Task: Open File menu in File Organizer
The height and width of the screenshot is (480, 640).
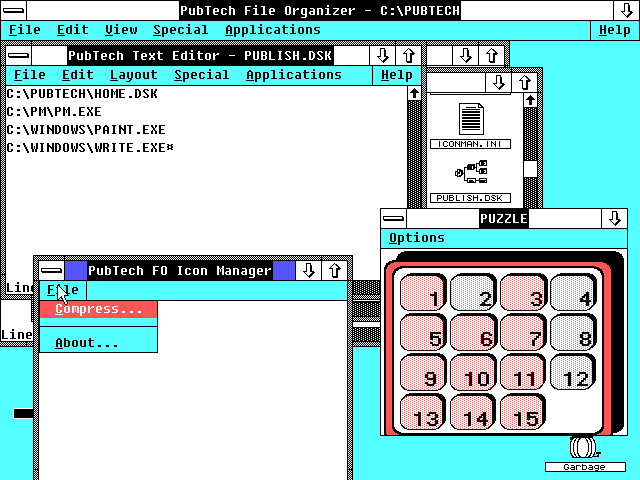Action: (x=24, y=30)
